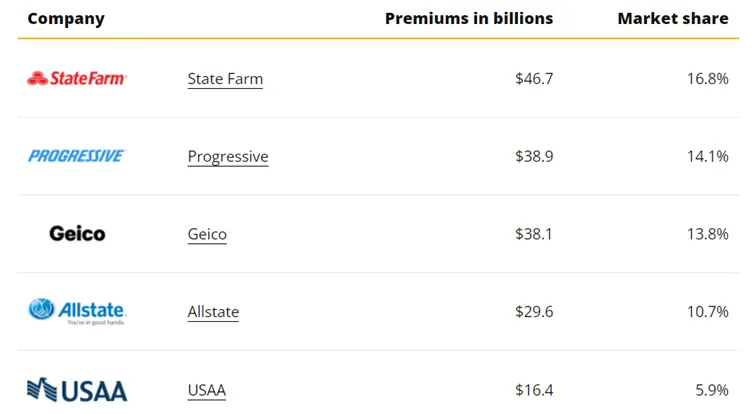Select the $16.4 premium value
This screenshot has width=756, height=414.
click(x=534, y=390)
